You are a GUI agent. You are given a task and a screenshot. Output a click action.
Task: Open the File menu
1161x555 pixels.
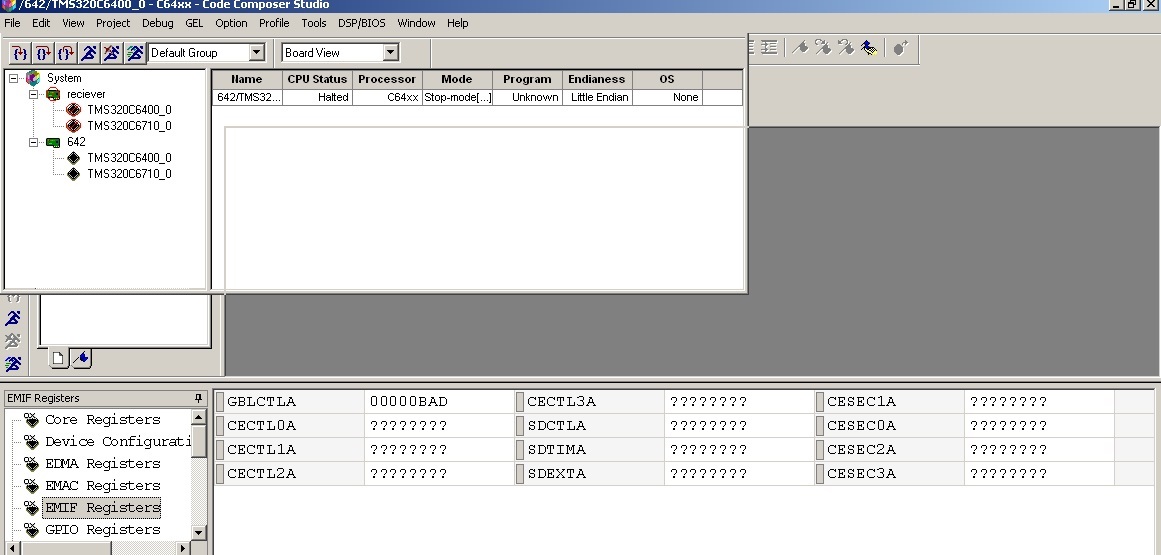[13, 23]
